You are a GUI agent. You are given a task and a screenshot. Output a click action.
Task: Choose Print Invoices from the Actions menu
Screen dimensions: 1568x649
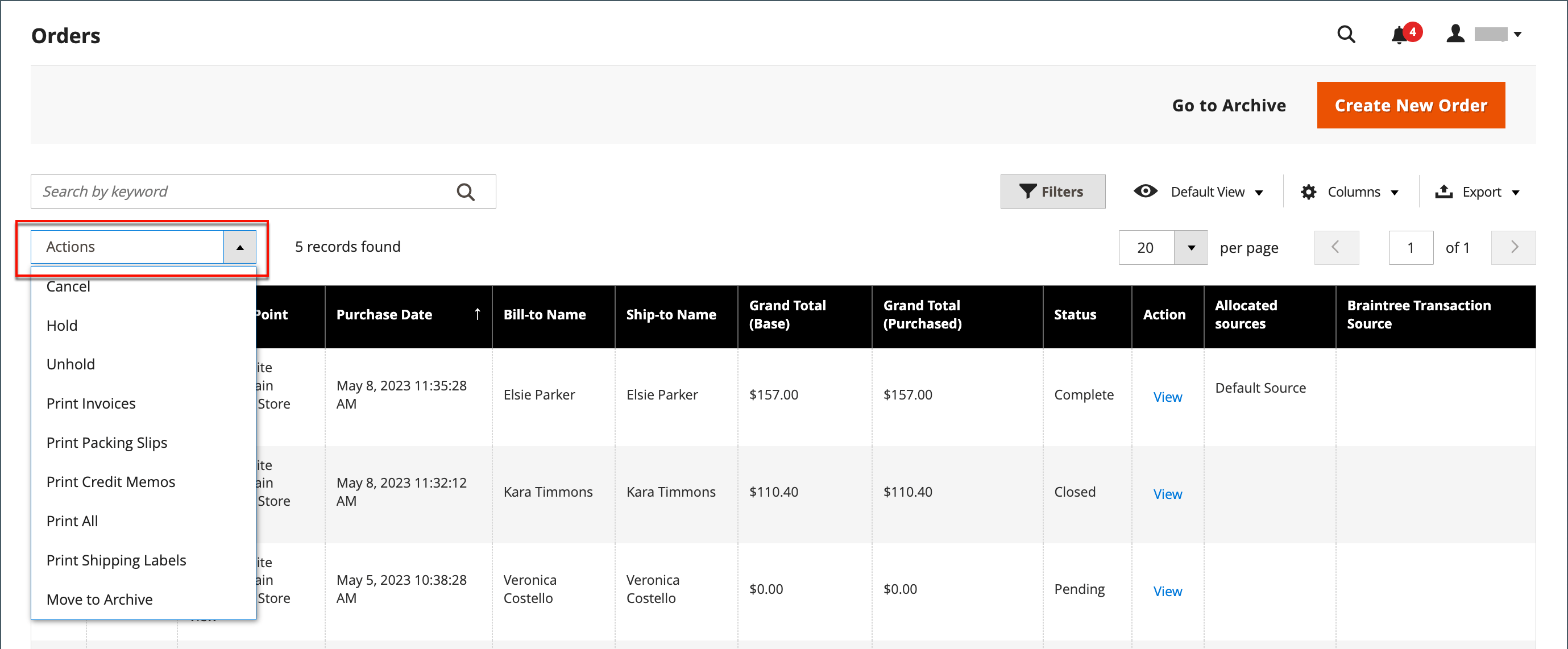pos(91,403)
